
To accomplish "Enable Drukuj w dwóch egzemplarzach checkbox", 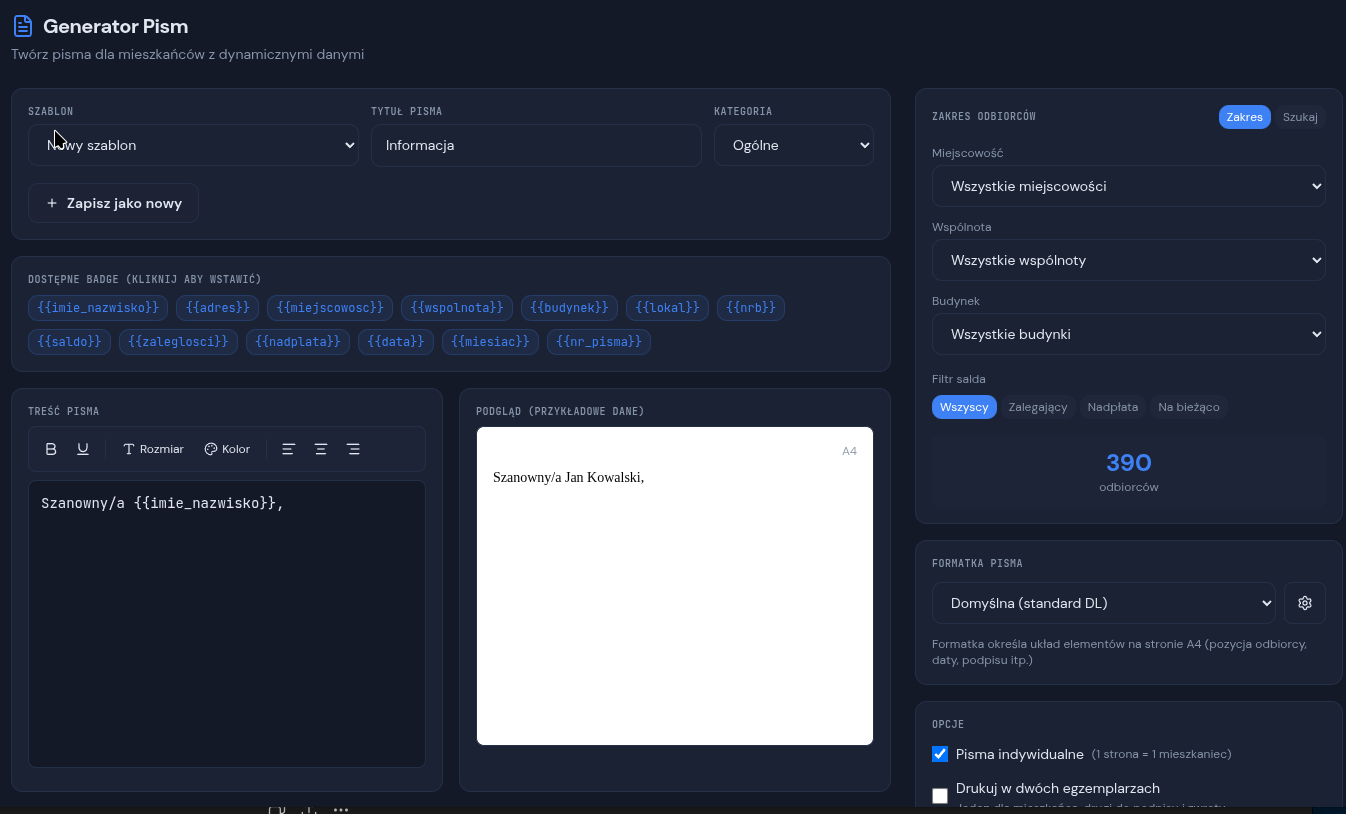I will coord(940,796).
